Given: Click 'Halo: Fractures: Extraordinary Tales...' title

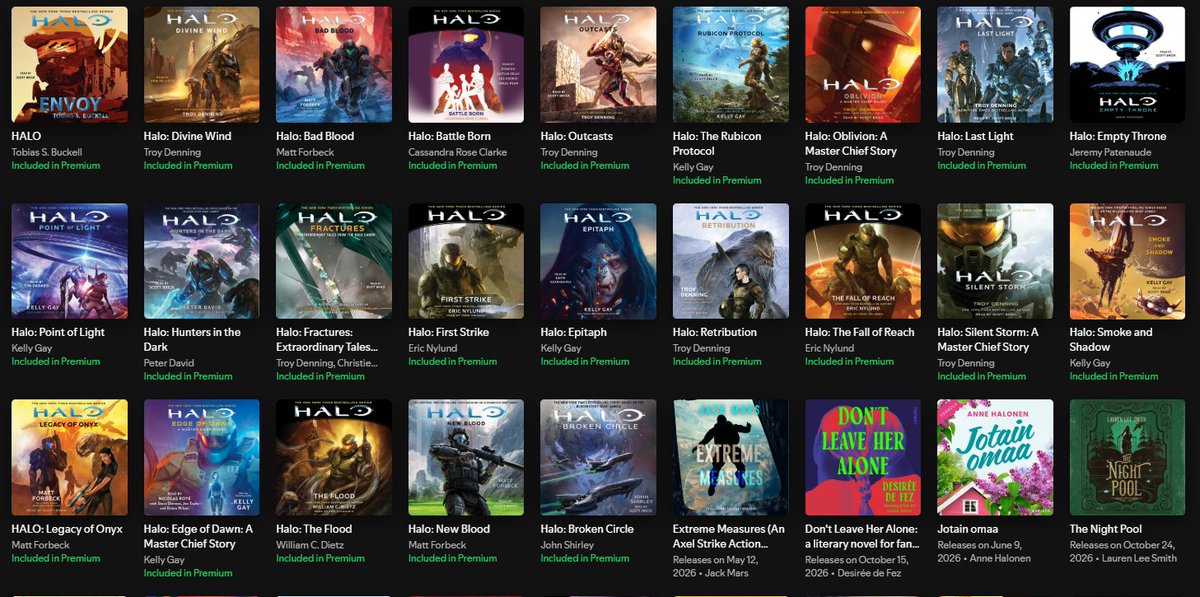Looking at the screenshot, I should (327, 339).
